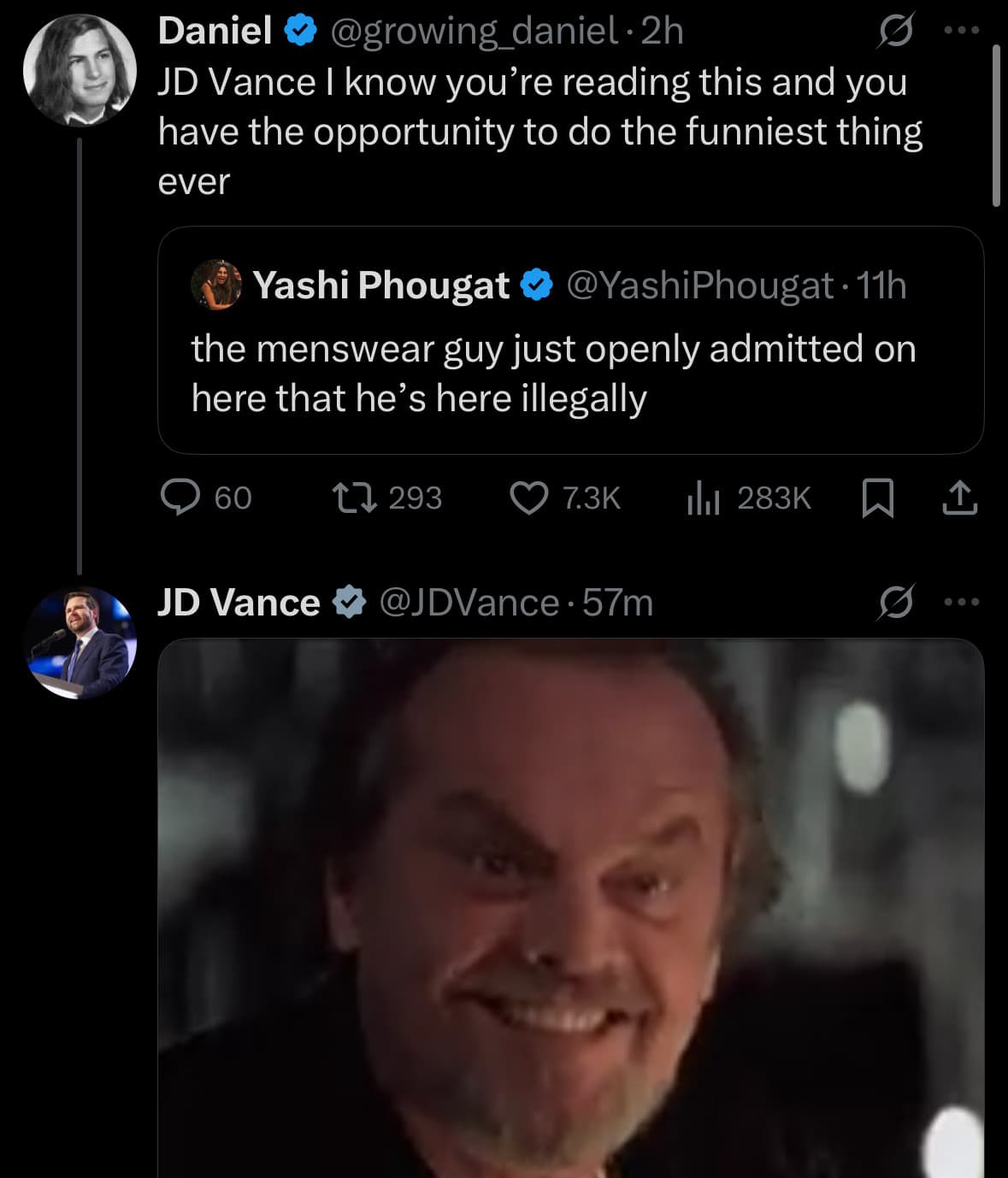Repost Daniel's tweet with retweet icon

point(355,498)
